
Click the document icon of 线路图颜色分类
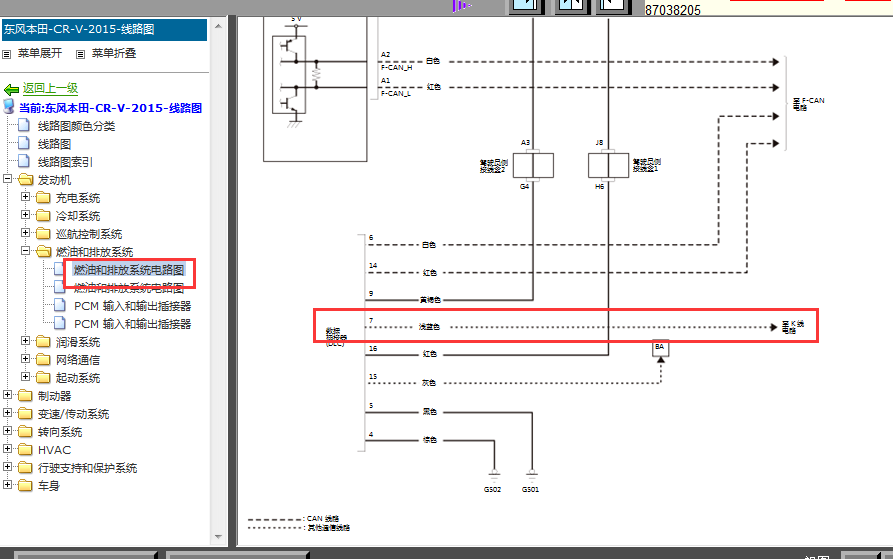24,125
